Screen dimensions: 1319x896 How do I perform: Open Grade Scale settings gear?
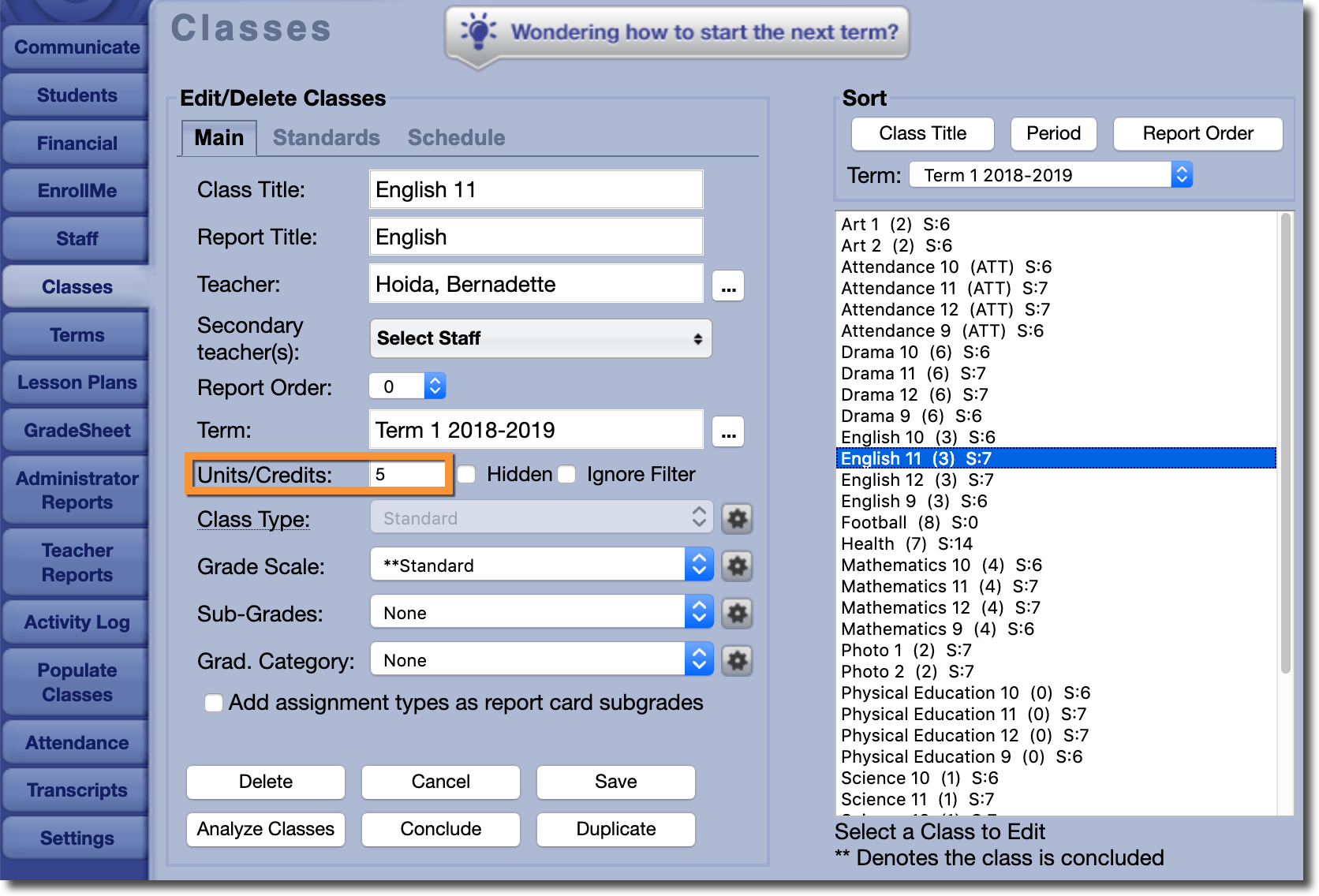(737, 566)
